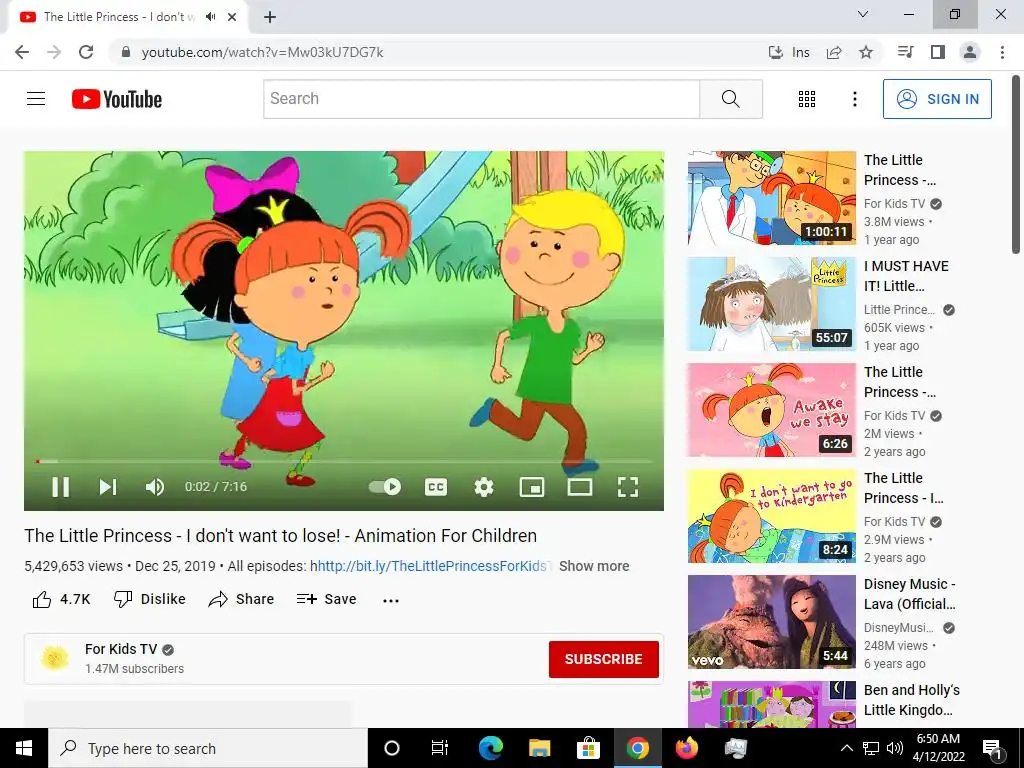
Task: Open Windows Start menu
Action: 24,748
